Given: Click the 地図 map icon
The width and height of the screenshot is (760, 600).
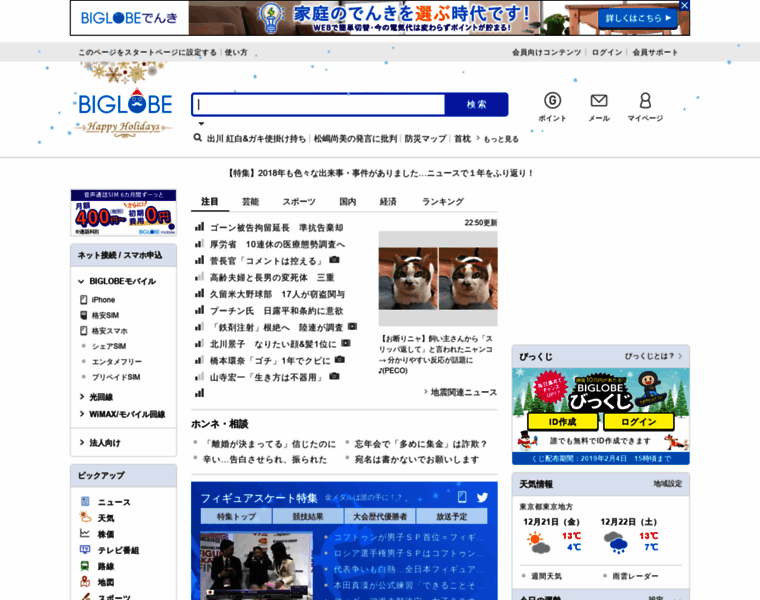Looking at the screenshot, I should (85, 582).
